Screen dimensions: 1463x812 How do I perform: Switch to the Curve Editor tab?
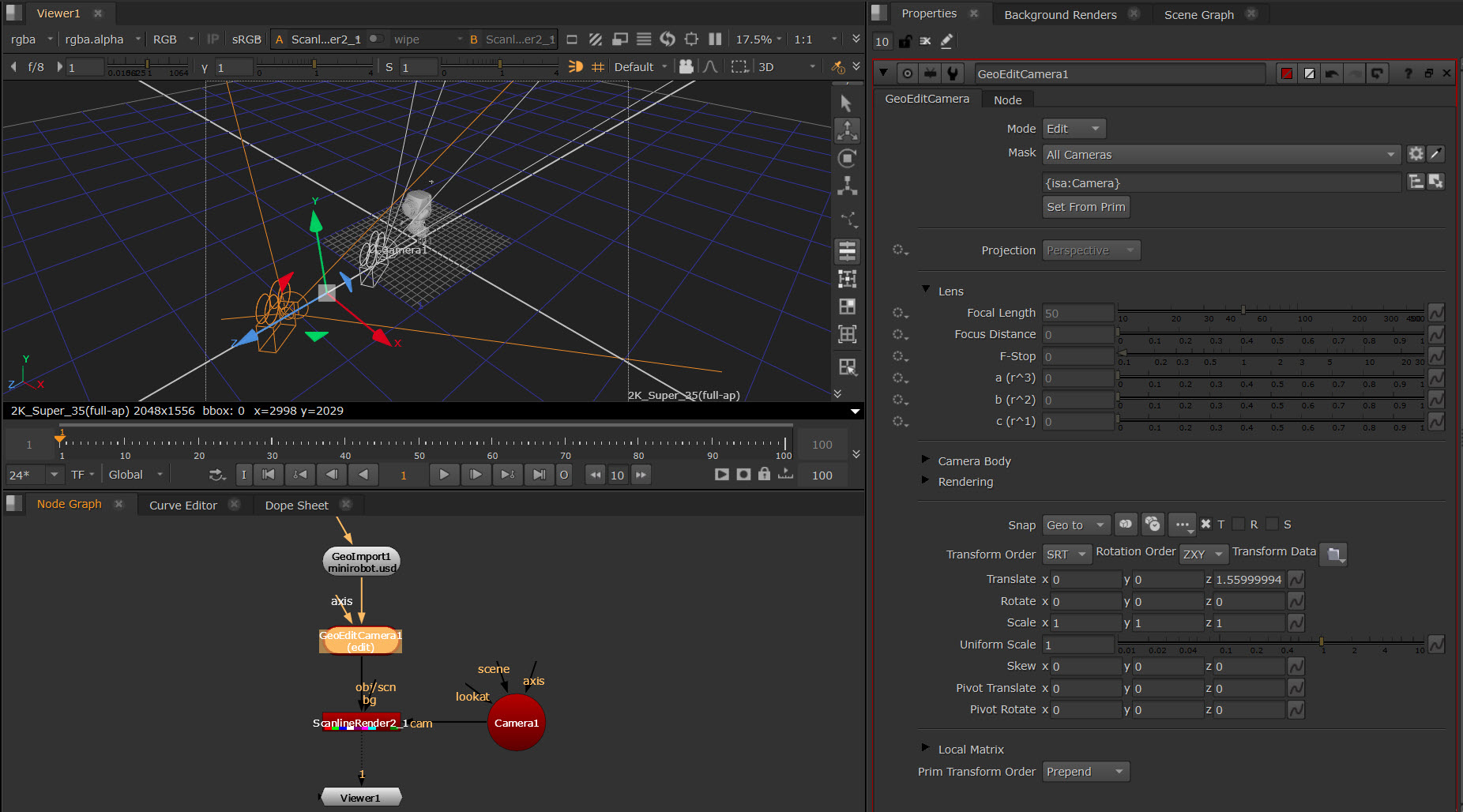(x=183, y=506)
